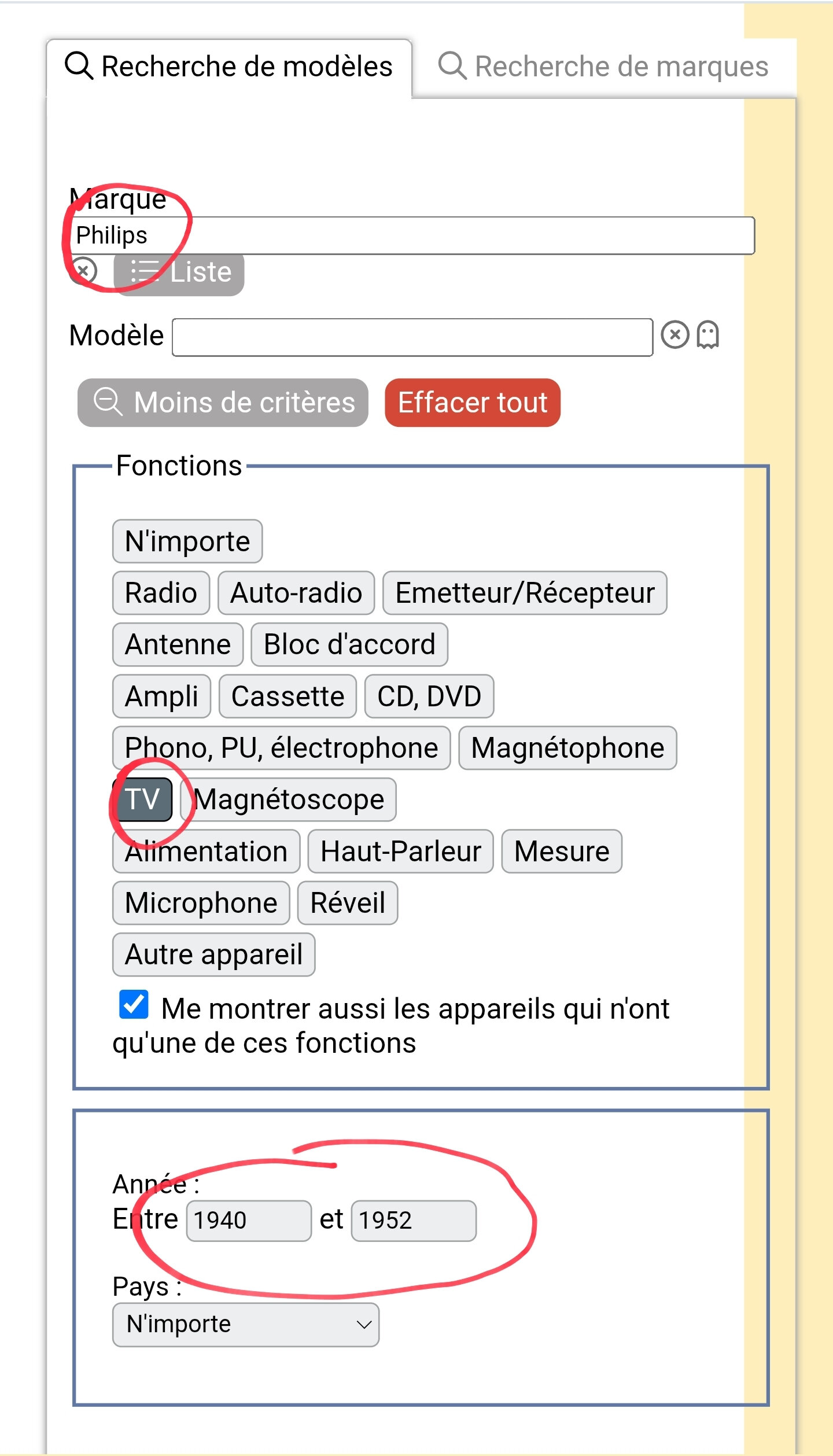Click the magnifier icon in Moins de critères

(108, 402)
